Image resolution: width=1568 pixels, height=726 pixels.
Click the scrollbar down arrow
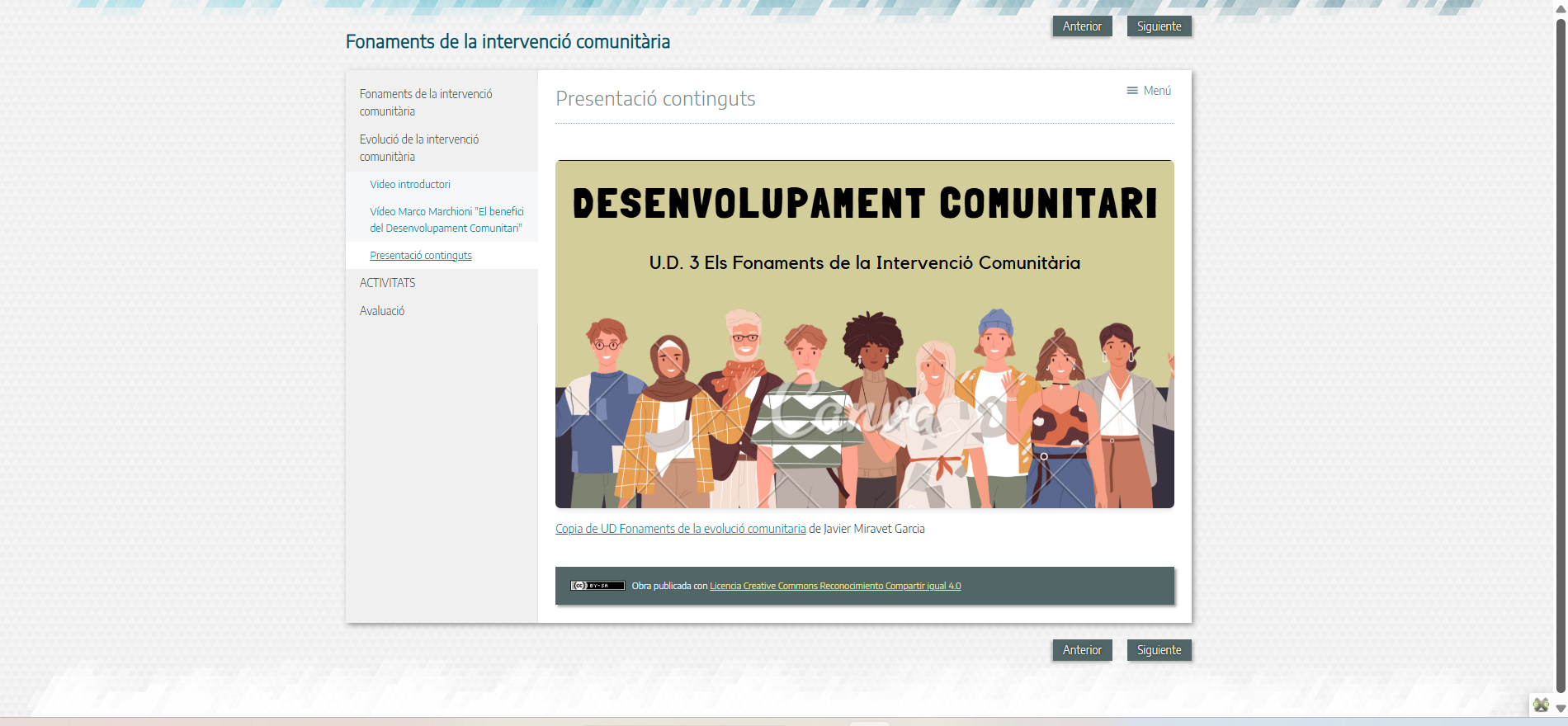[x=1561, y=709]
